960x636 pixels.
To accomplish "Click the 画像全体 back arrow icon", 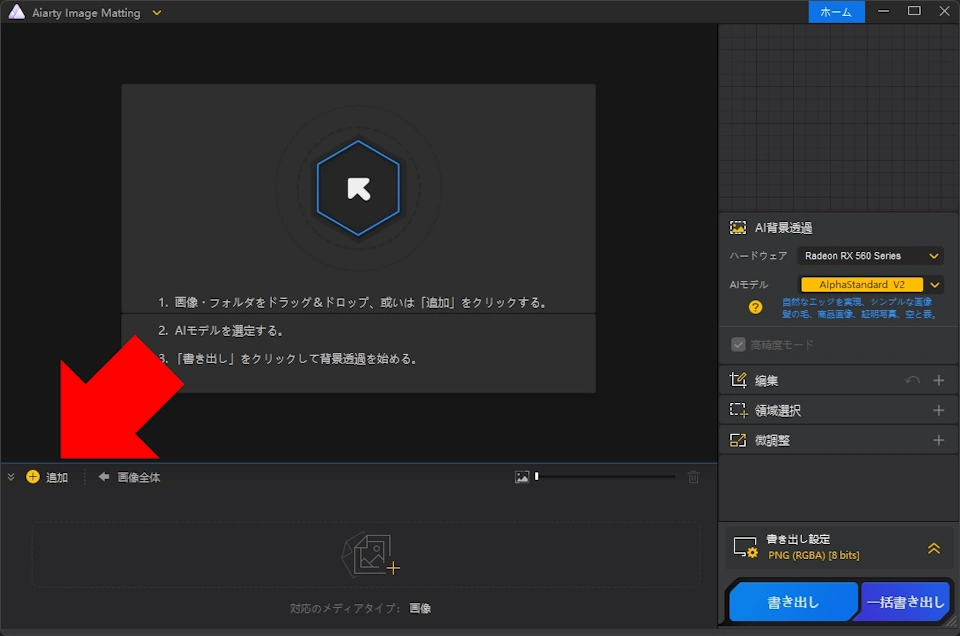I will coord(103,477).
